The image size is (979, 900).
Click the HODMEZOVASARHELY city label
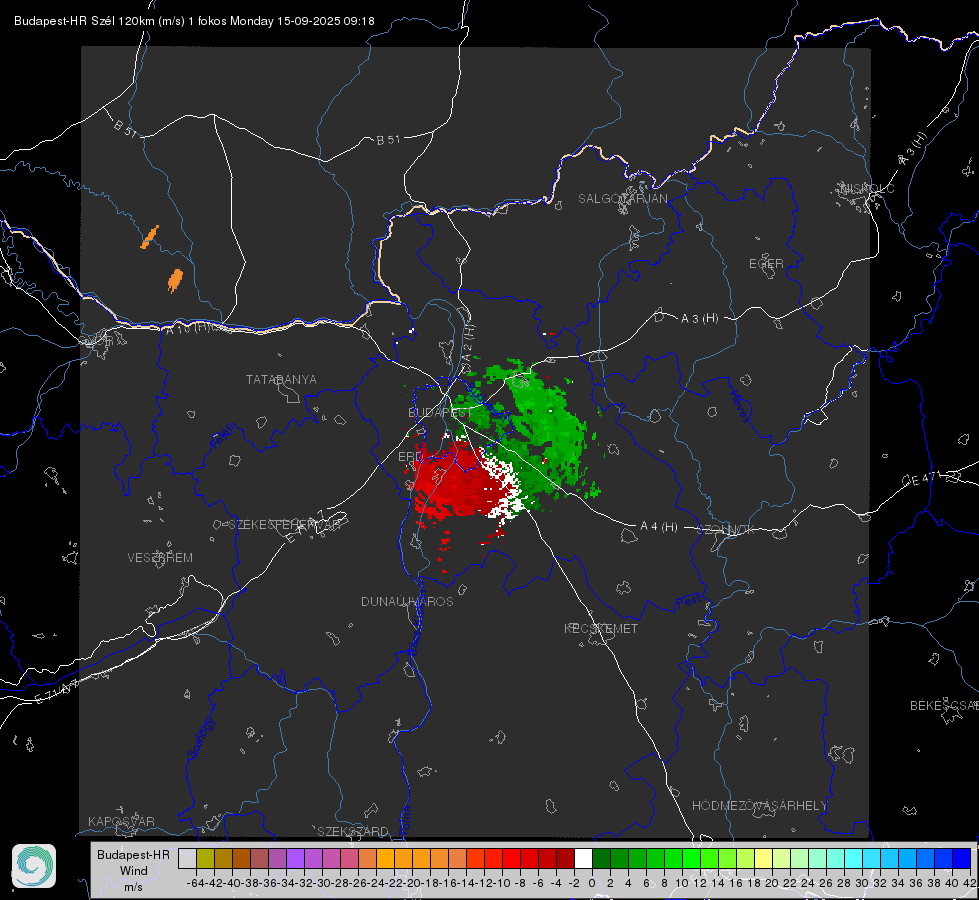pos(759,806)
